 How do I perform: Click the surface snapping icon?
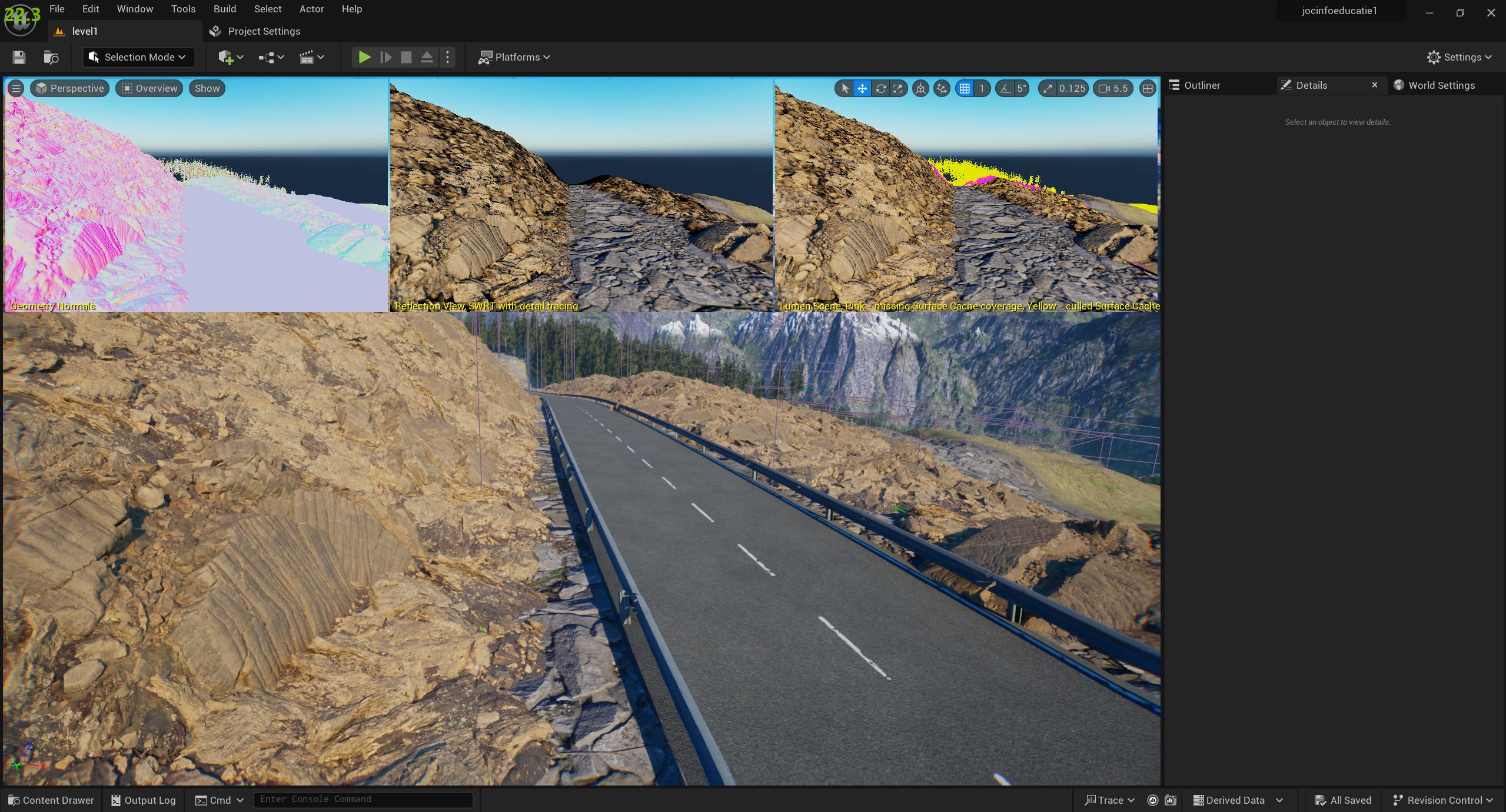point(942,88)
